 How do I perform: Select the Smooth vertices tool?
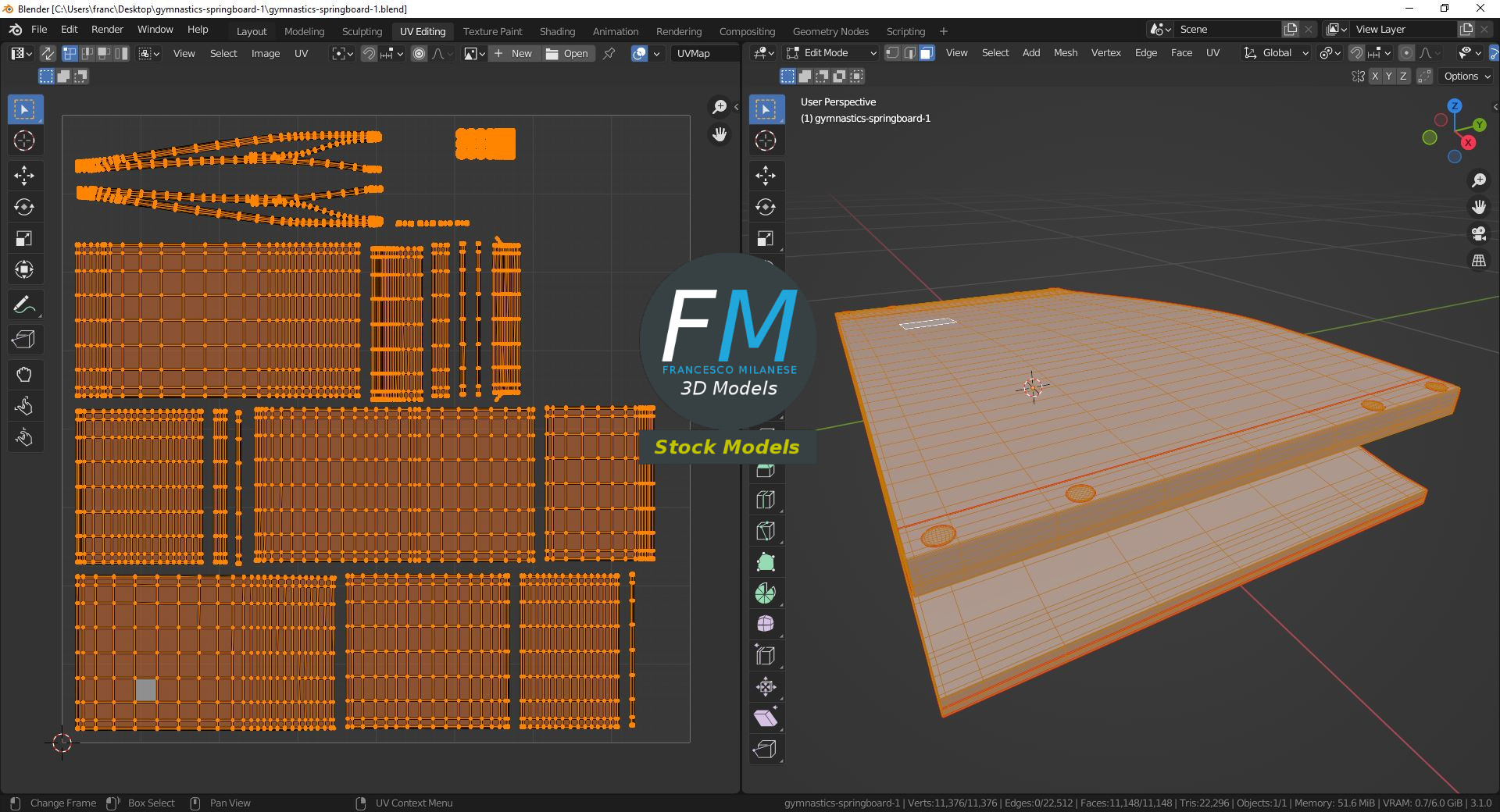coord(766,625)
